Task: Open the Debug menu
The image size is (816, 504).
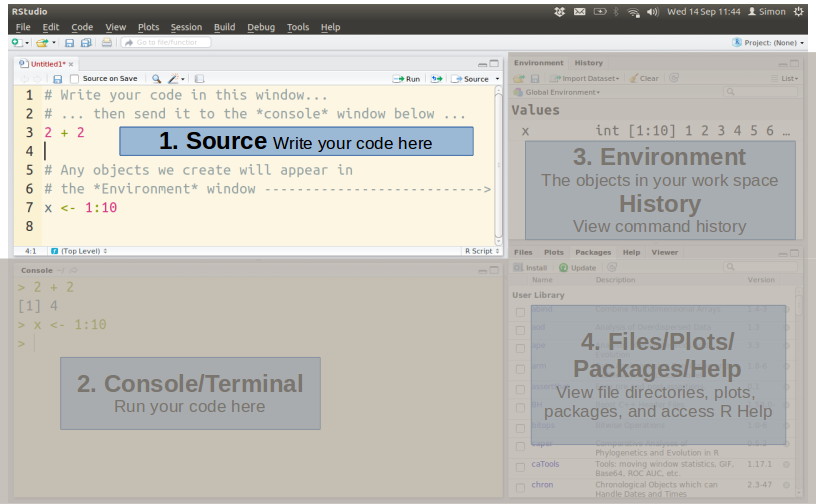Action: pyautogui.click(x=261, y=27)
